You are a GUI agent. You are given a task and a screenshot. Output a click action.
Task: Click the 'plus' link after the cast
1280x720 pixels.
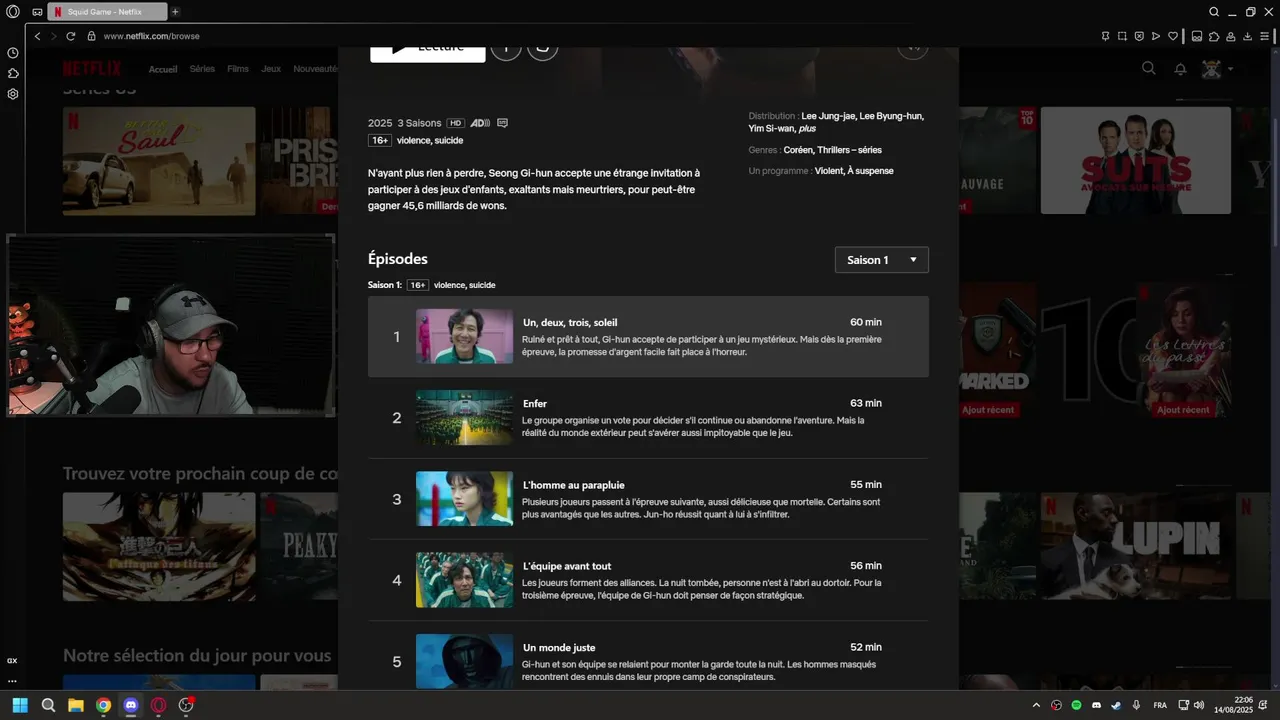(x=807, y=129)
